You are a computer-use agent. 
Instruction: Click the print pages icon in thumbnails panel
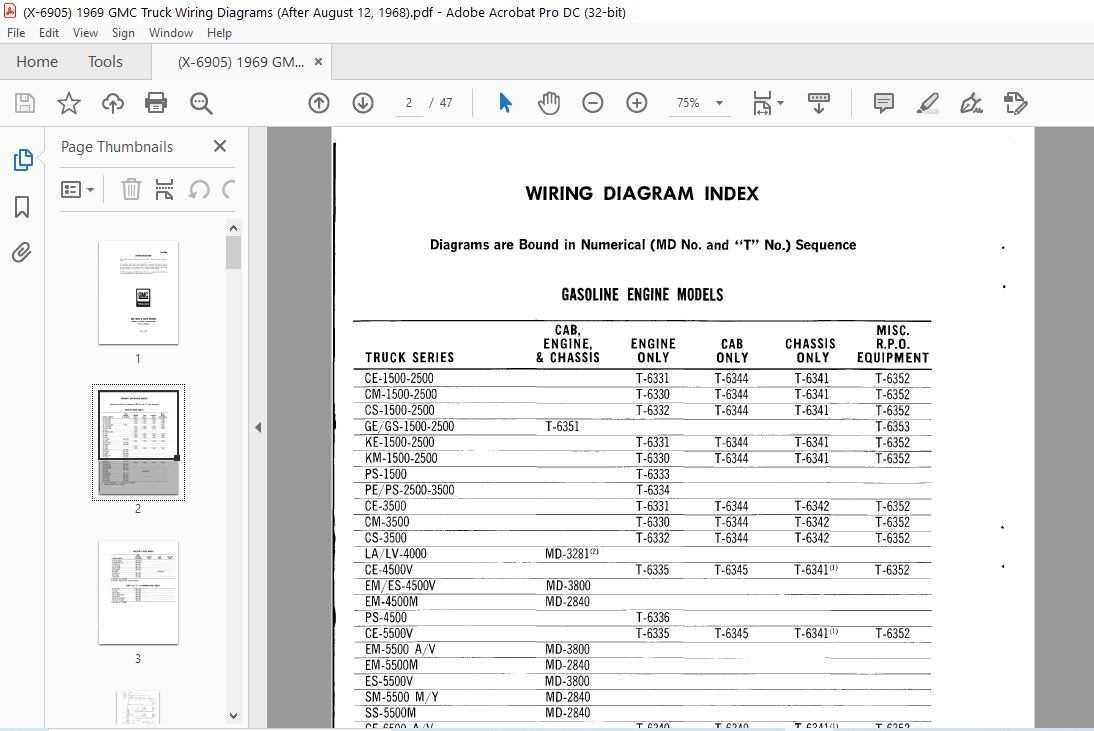pyautogui.click(x=165, y=189)
